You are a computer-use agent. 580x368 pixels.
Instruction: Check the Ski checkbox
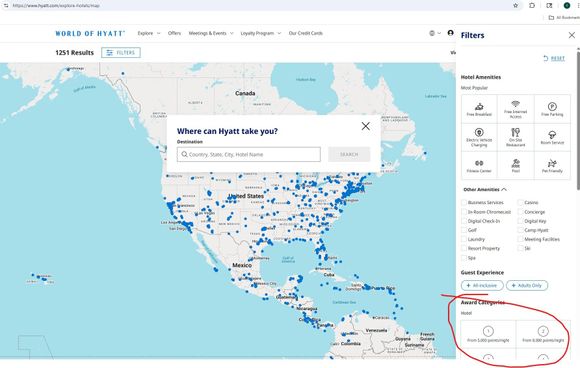tap(520, 248)
